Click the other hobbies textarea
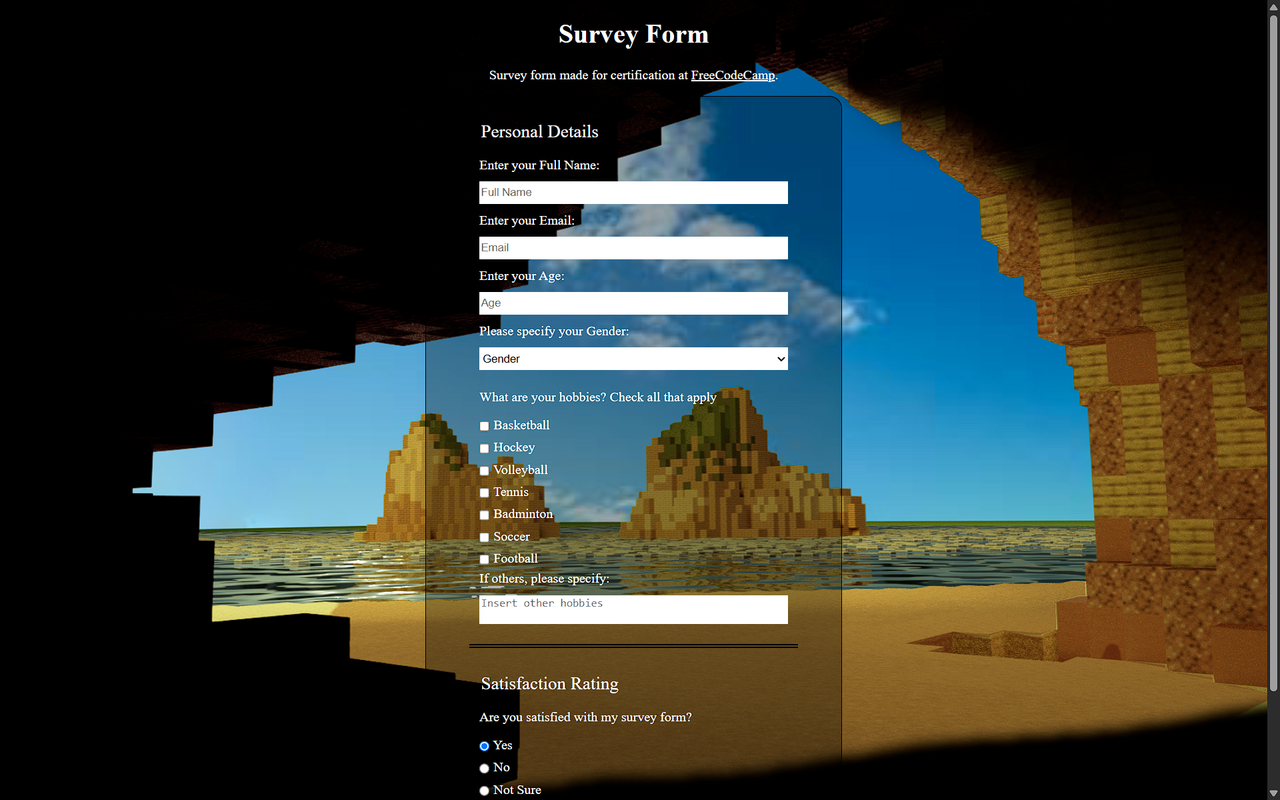 point(633,609)
